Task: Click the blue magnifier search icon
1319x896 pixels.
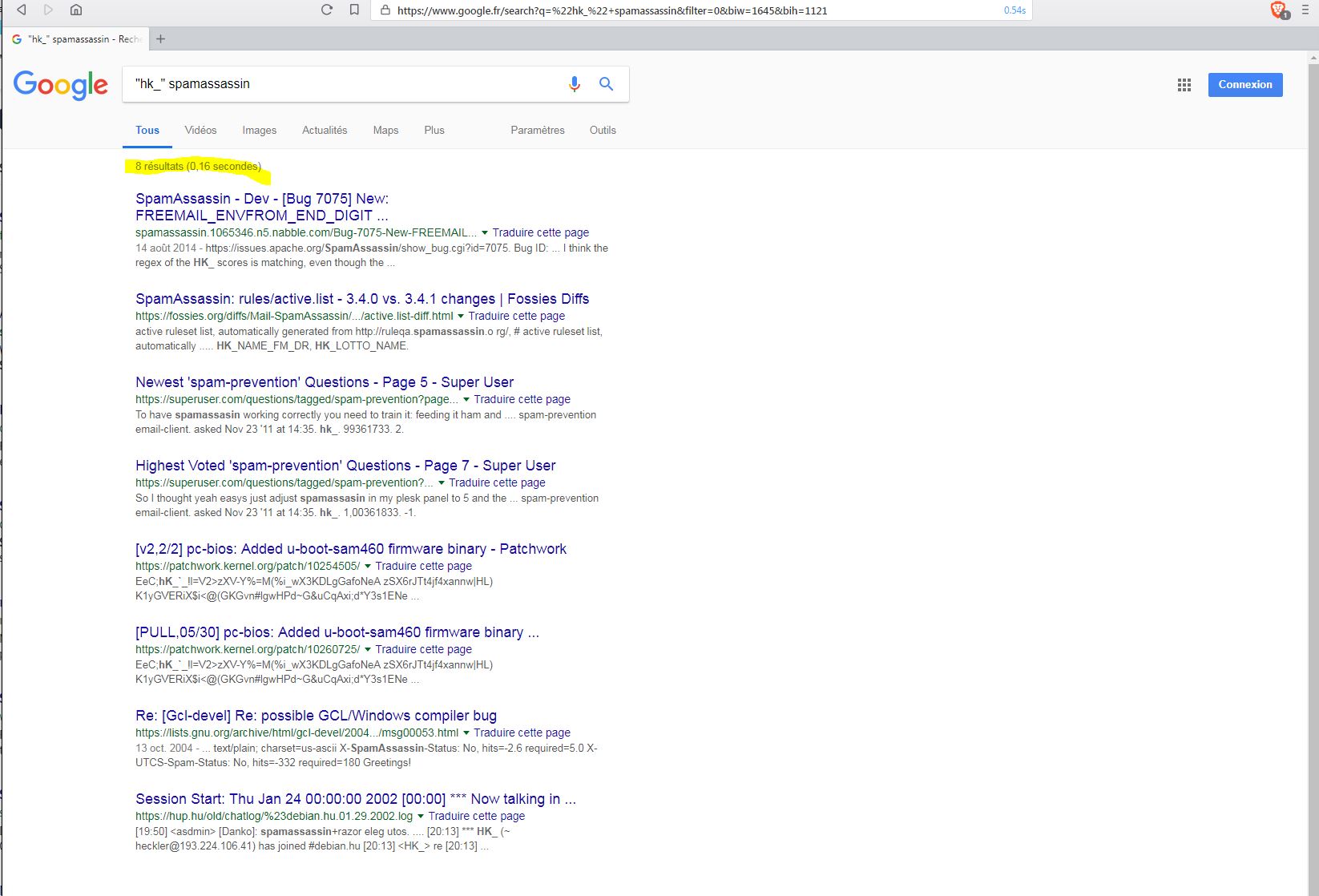Action: pos(606,84)
